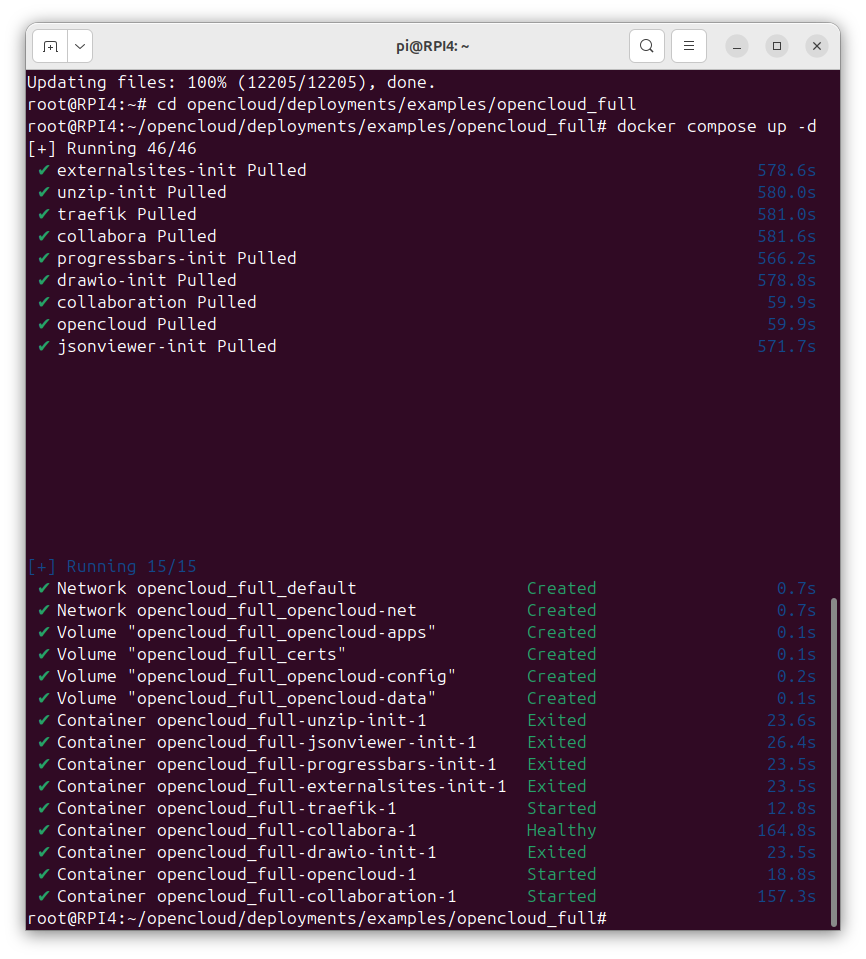Click the opencloud_full-traefik-1 container line

point(426,809)
